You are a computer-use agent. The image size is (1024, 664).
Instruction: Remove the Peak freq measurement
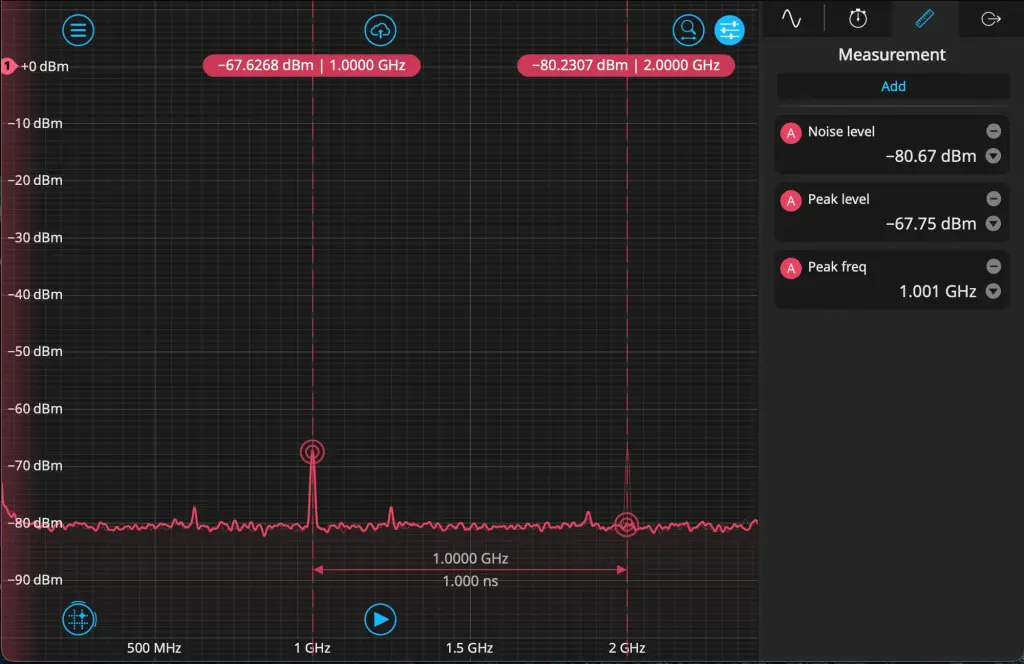coord(993,266)
